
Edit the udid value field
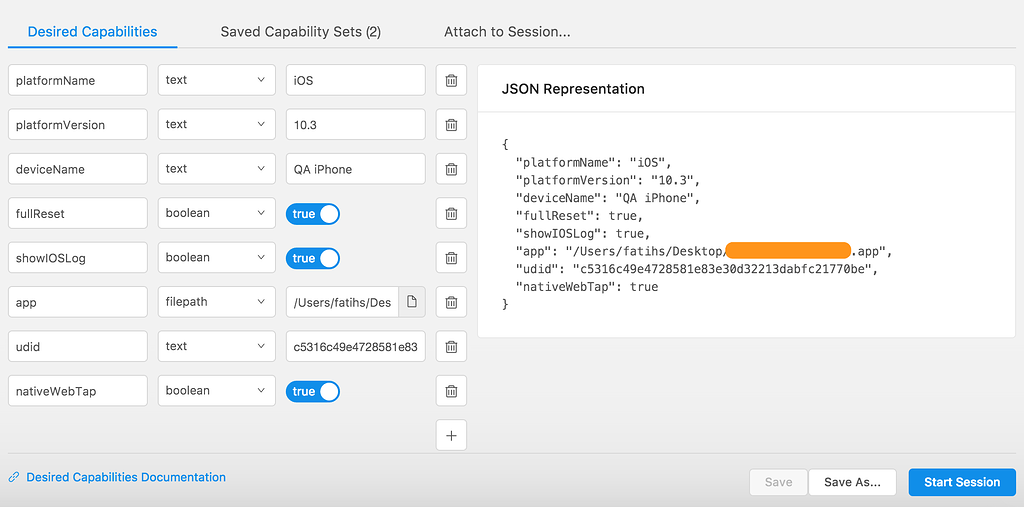click(356, 347)
